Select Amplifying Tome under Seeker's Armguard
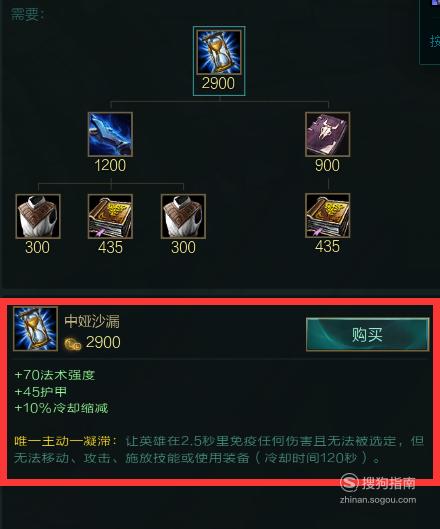This screenshot has width=440, height=529. coord(110,216)
